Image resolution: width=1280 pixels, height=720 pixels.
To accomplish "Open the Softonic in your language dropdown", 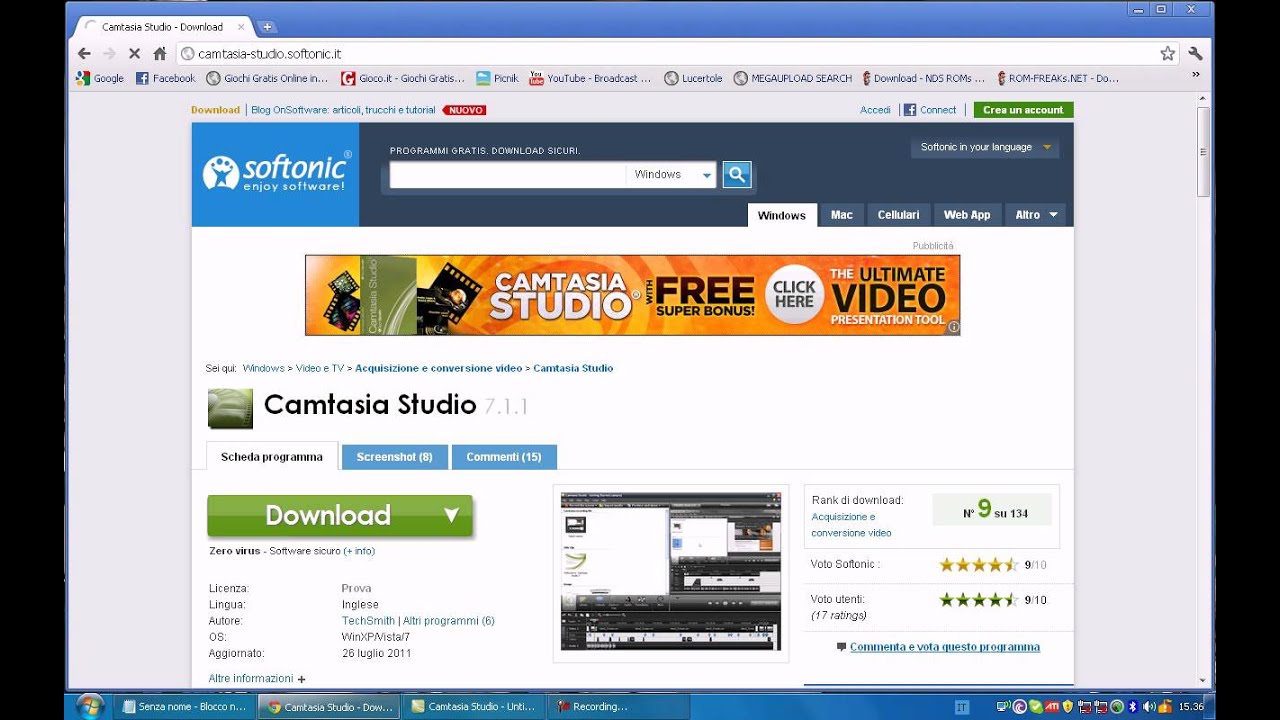I will (x=985, y=147).
